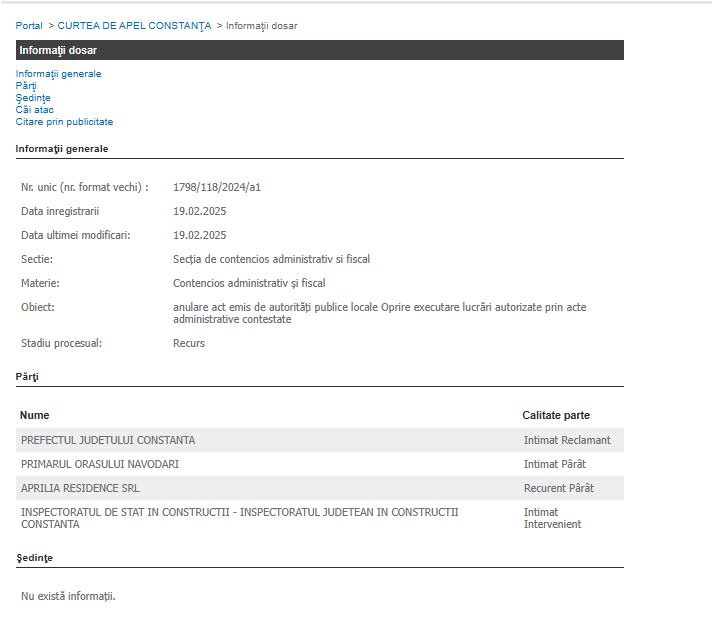Click the Data ultimei modificari label
The width and height of the screenshot is (713, 631).
pos(75,235)
